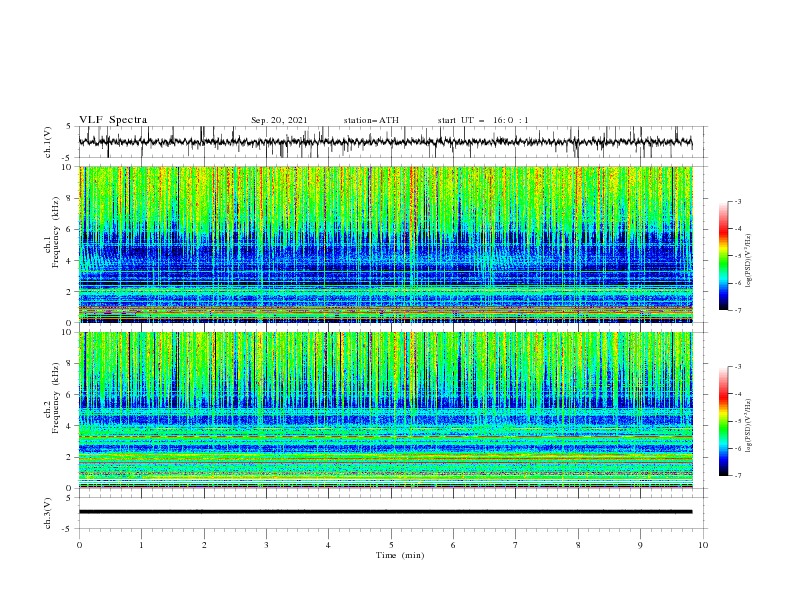Click the time-axis tick label '10'
Viewport: 792px width, 612px height.
[703, 545]
